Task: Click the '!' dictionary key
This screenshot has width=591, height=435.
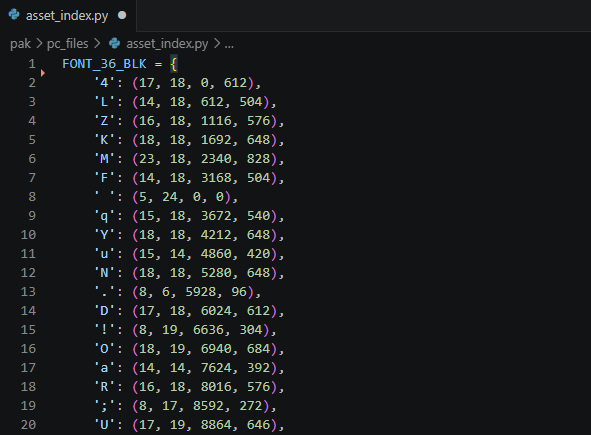Action: pyautogui.click(x=104, y=330)
